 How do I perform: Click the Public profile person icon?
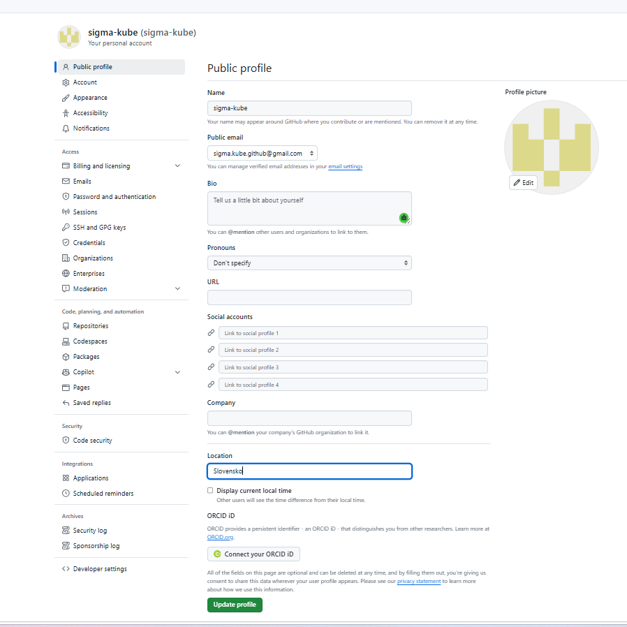pyautogui.click(x=66, y=67)
